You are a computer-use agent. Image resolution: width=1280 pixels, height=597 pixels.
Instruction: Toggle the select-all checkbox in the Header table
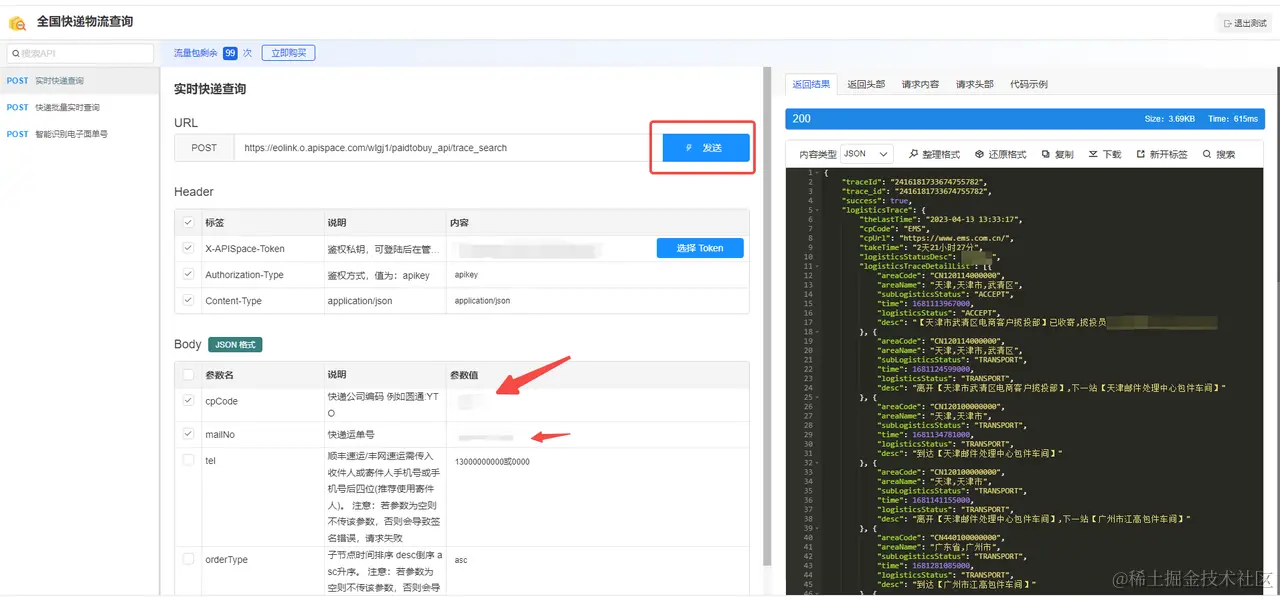click(189, 222)
